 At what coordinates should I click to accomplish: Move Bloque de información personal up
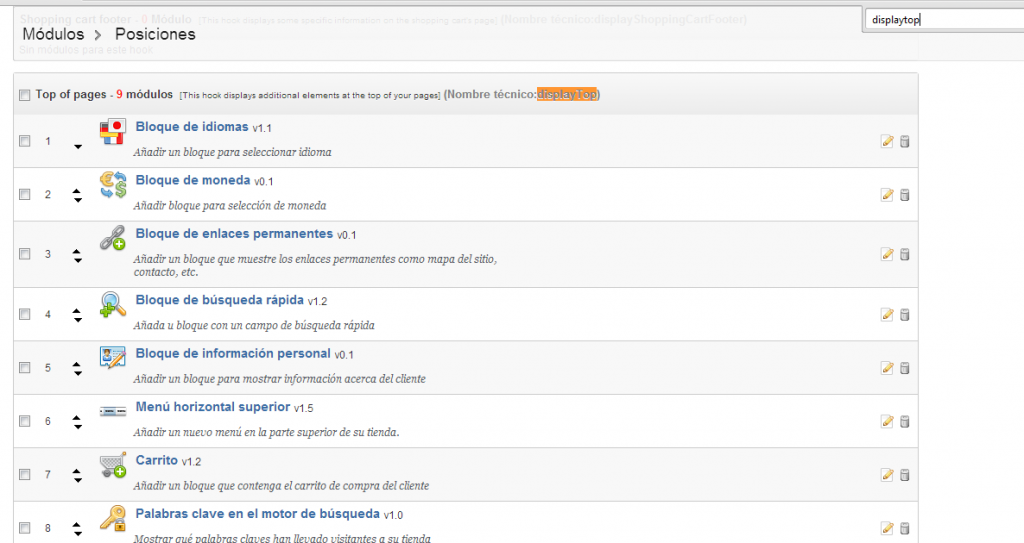(78, 365)
